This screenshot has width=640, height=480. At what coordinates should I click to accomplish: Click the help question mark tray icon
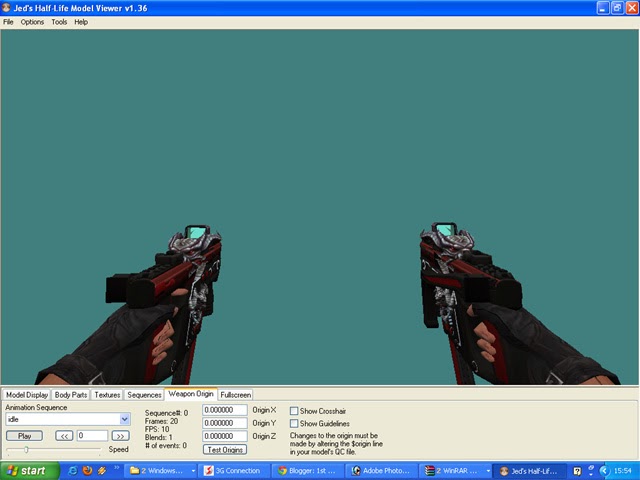point(577,471)
